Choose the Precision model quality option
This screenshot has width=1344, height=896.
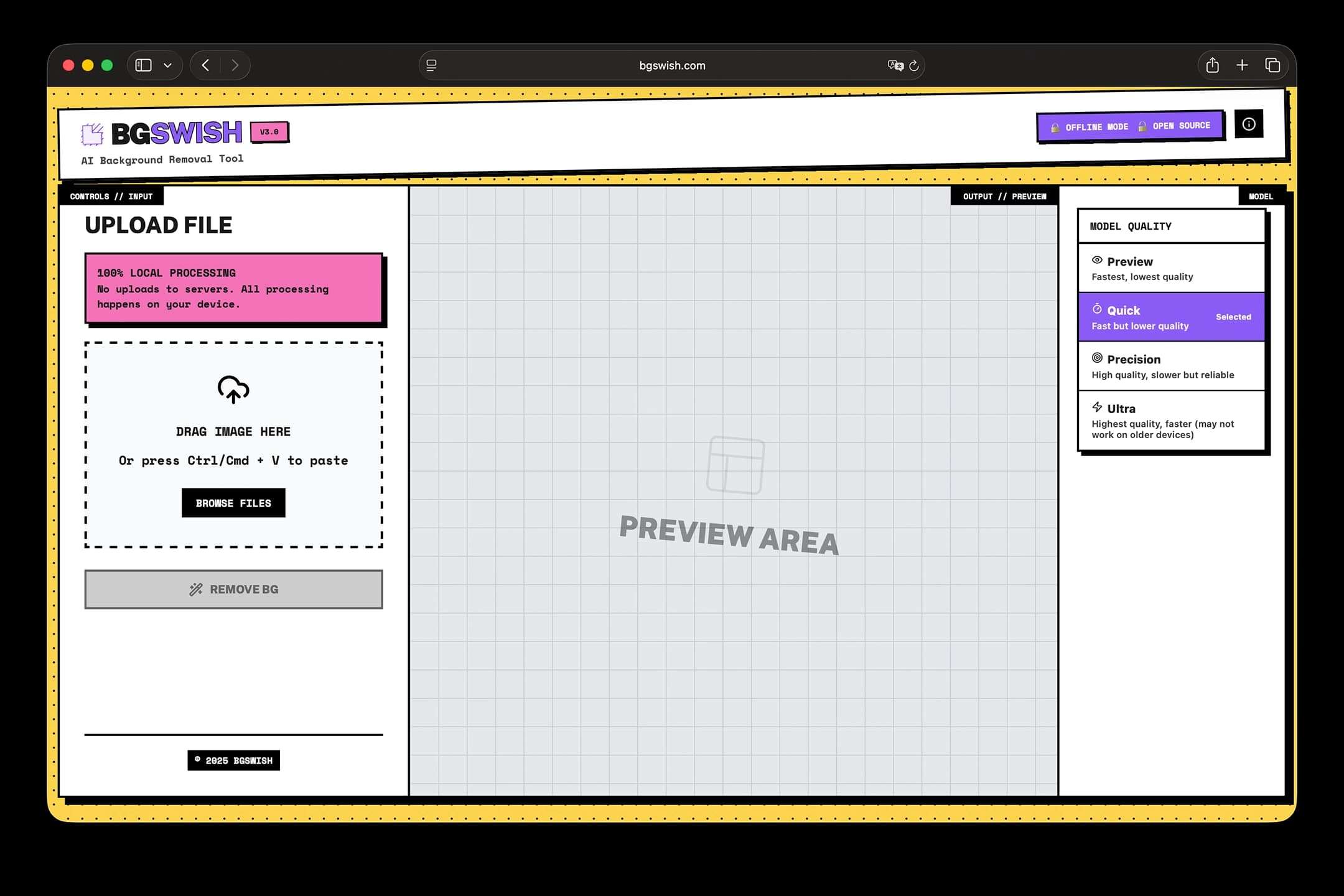(x=1171, y=366)
